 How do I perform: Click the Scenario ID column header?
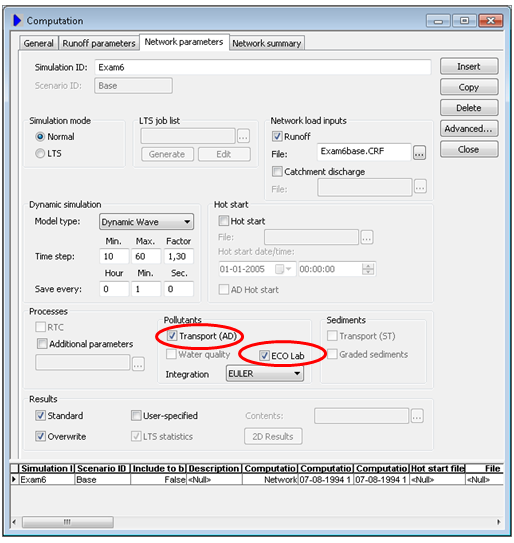pyautogui.click(x=103, y=469)
